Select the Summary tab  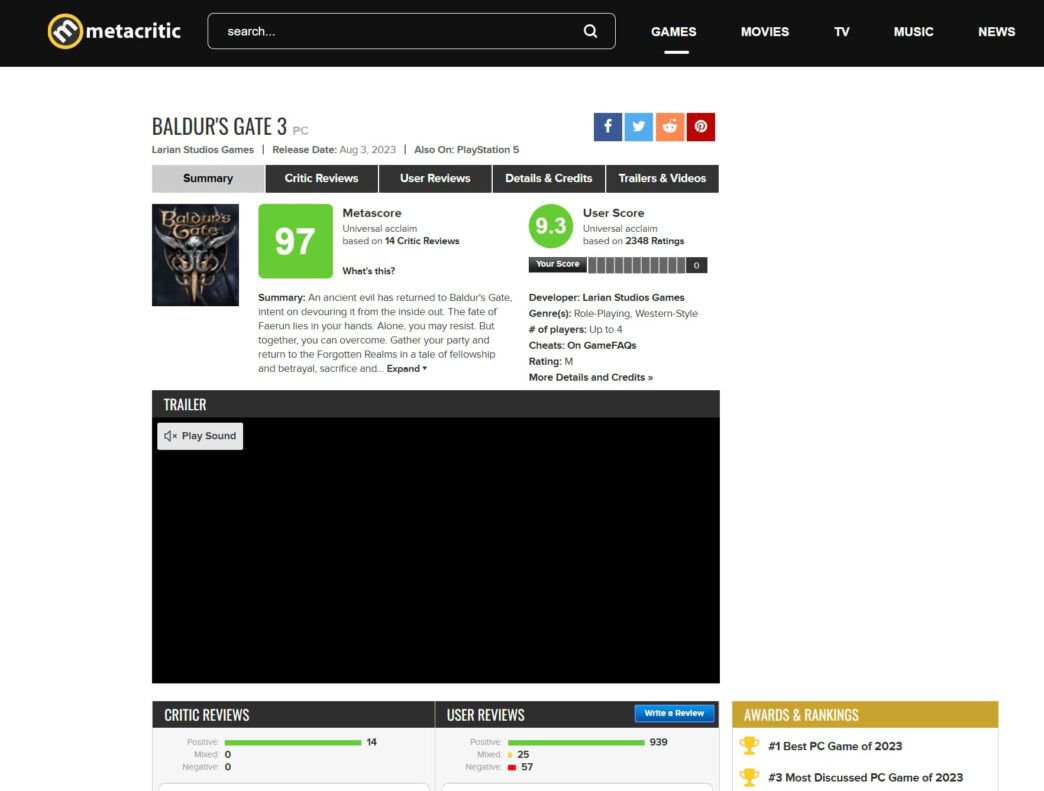pyautogui.click(x=208, y=178)
